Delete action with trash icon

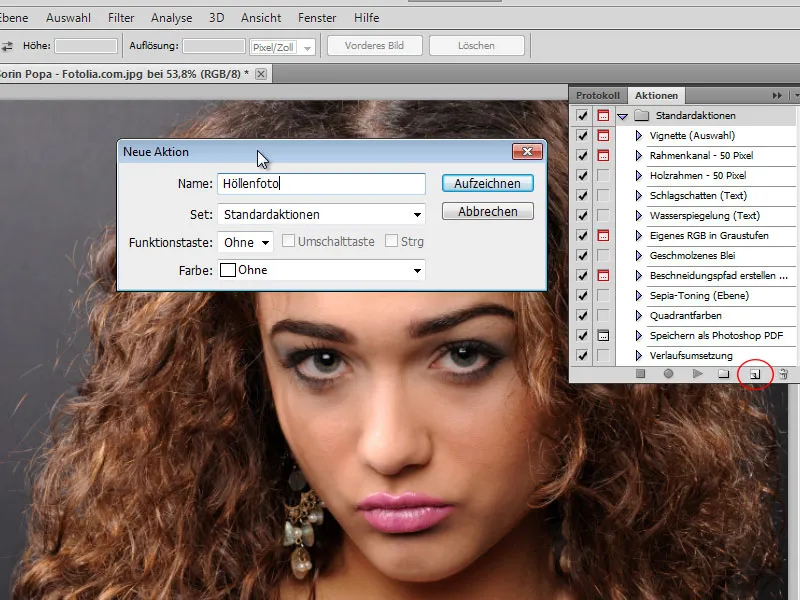784,374
